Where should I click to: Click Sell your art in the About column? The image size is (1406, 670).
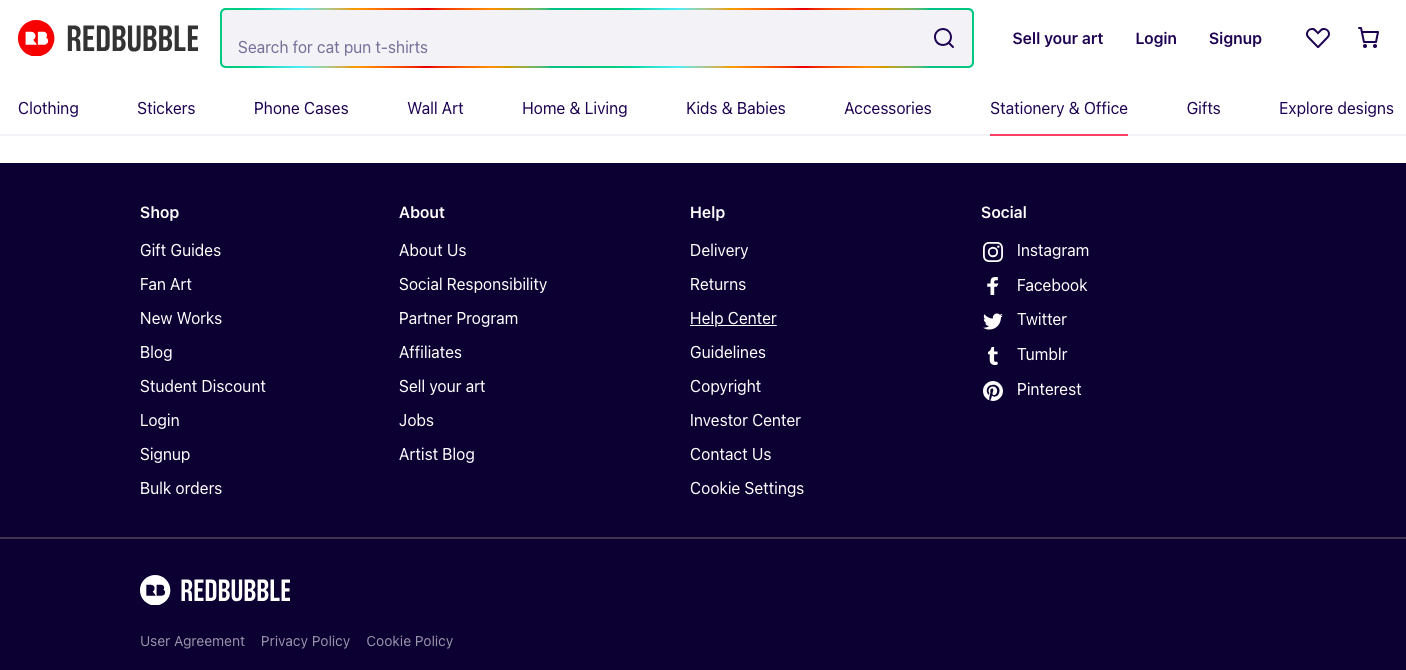[442, 386]
